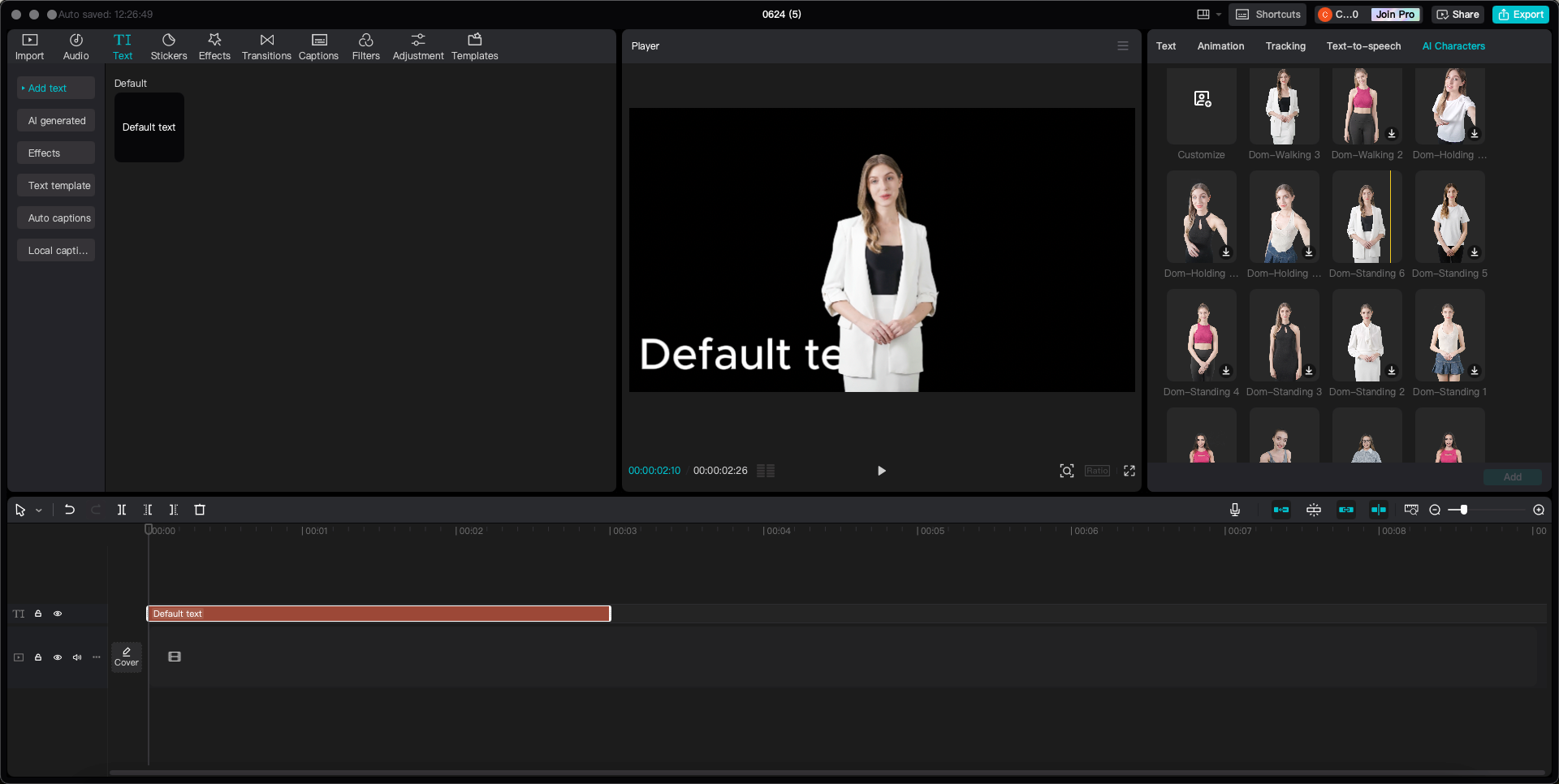Viewport: 1559px width, 784px height.
Task: Click the undo arrow in timeline toolbar
Action: coord(70,510)
